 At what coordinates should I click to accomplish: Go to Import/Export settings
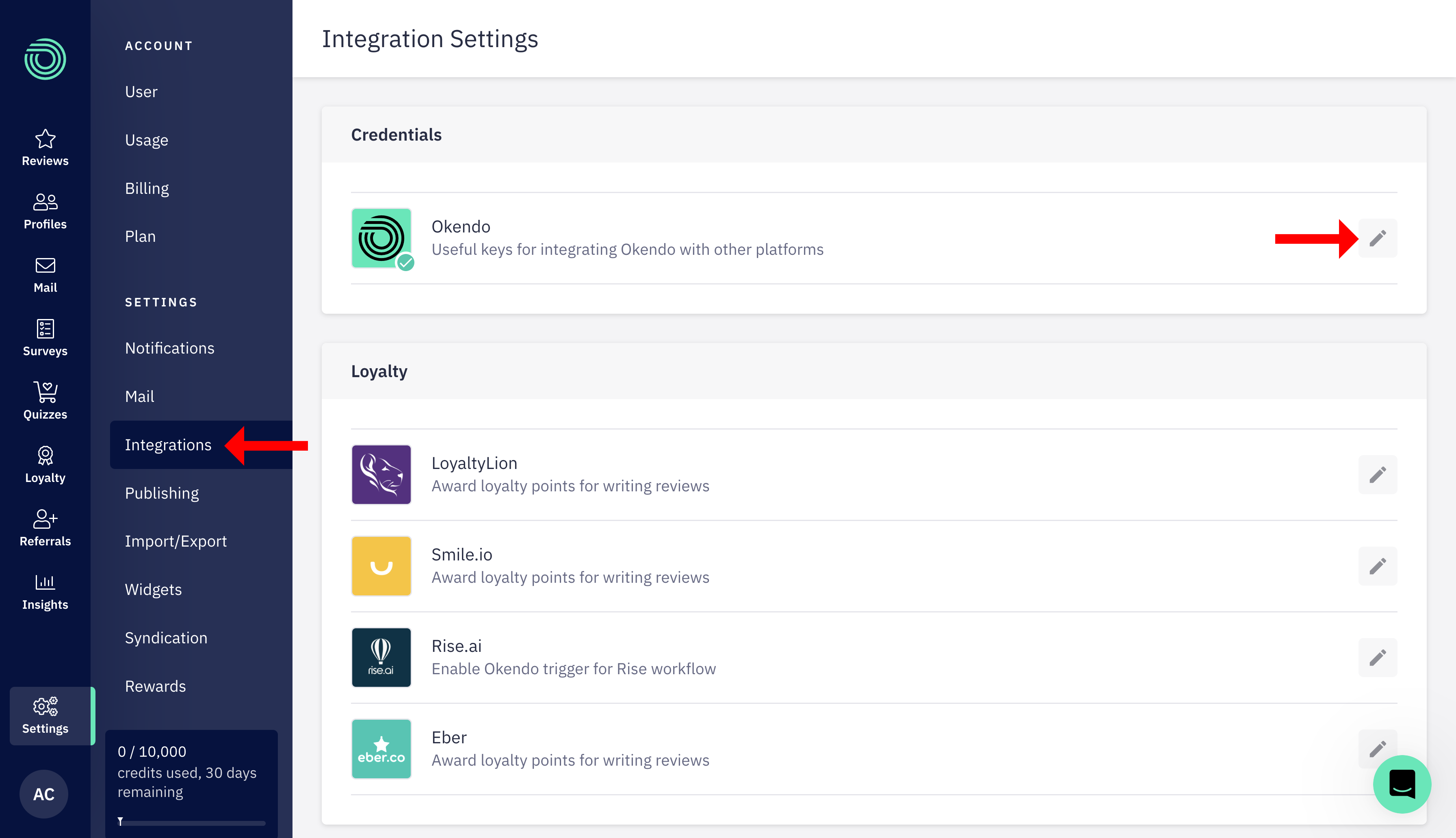pyautogui.click(x=175, y=541)
